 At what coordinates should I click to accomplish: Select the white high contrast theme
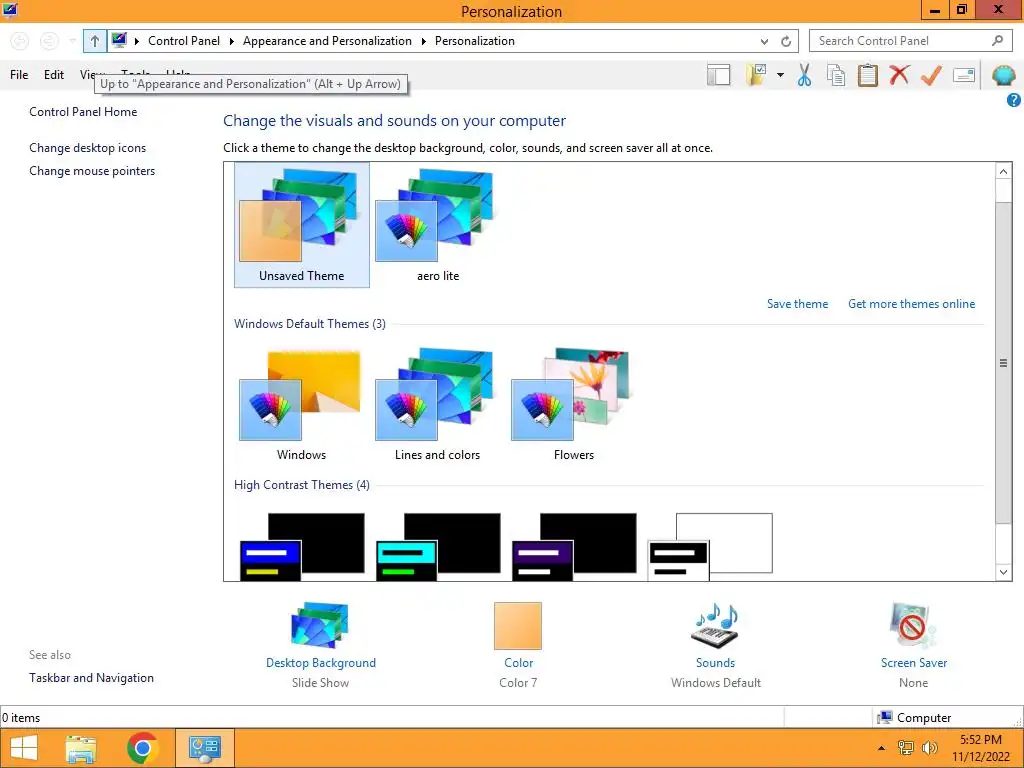tap(710, 546)
